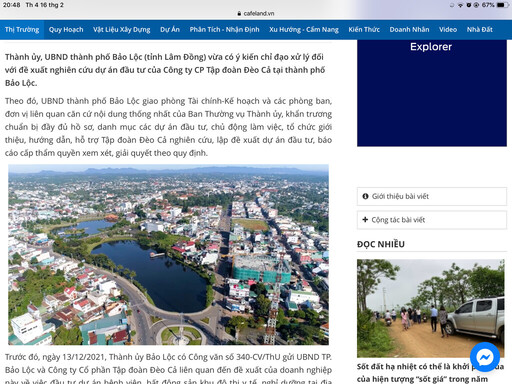Open the Cộng tác bài viết button

(432, 220)
